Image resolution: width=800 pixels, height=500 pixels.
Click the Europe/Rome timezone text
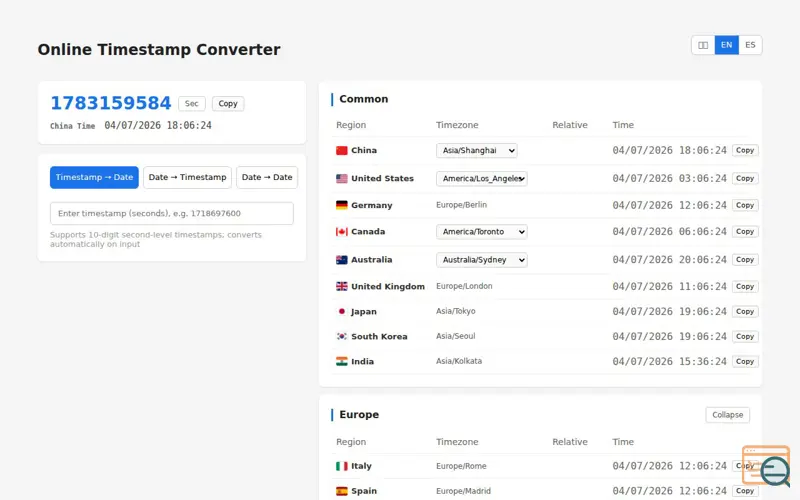pos(461,466)
